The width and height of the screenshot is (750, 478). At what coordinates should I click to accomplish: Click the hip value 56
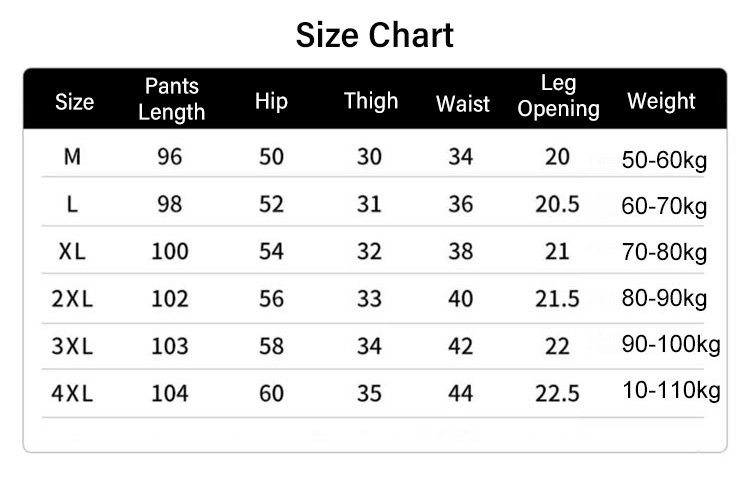[x=271, y=299]
